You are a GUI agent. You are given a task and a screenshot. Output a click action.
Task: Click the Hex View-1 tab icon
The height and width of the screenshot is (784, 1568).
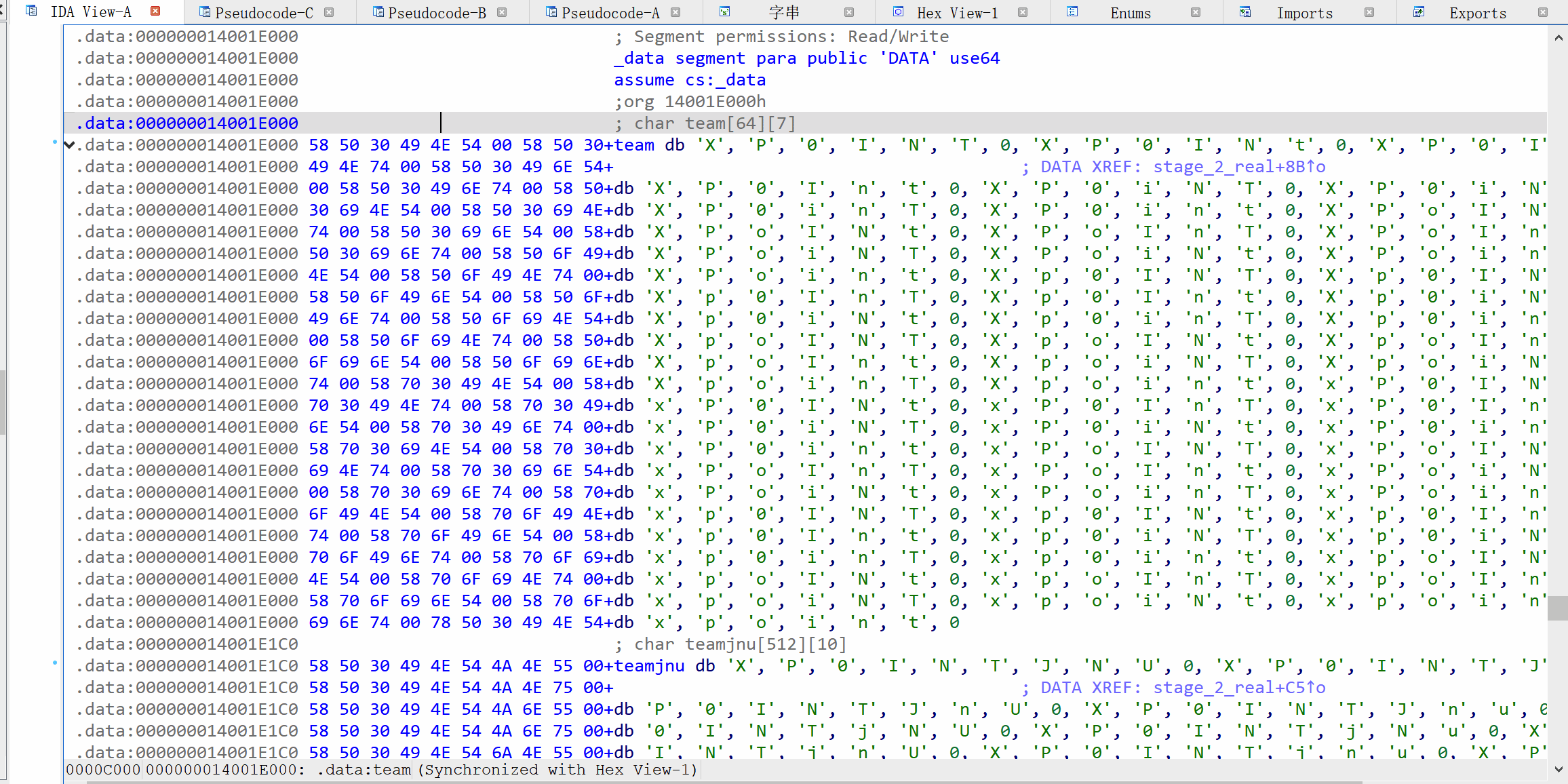tap(898, 12)
